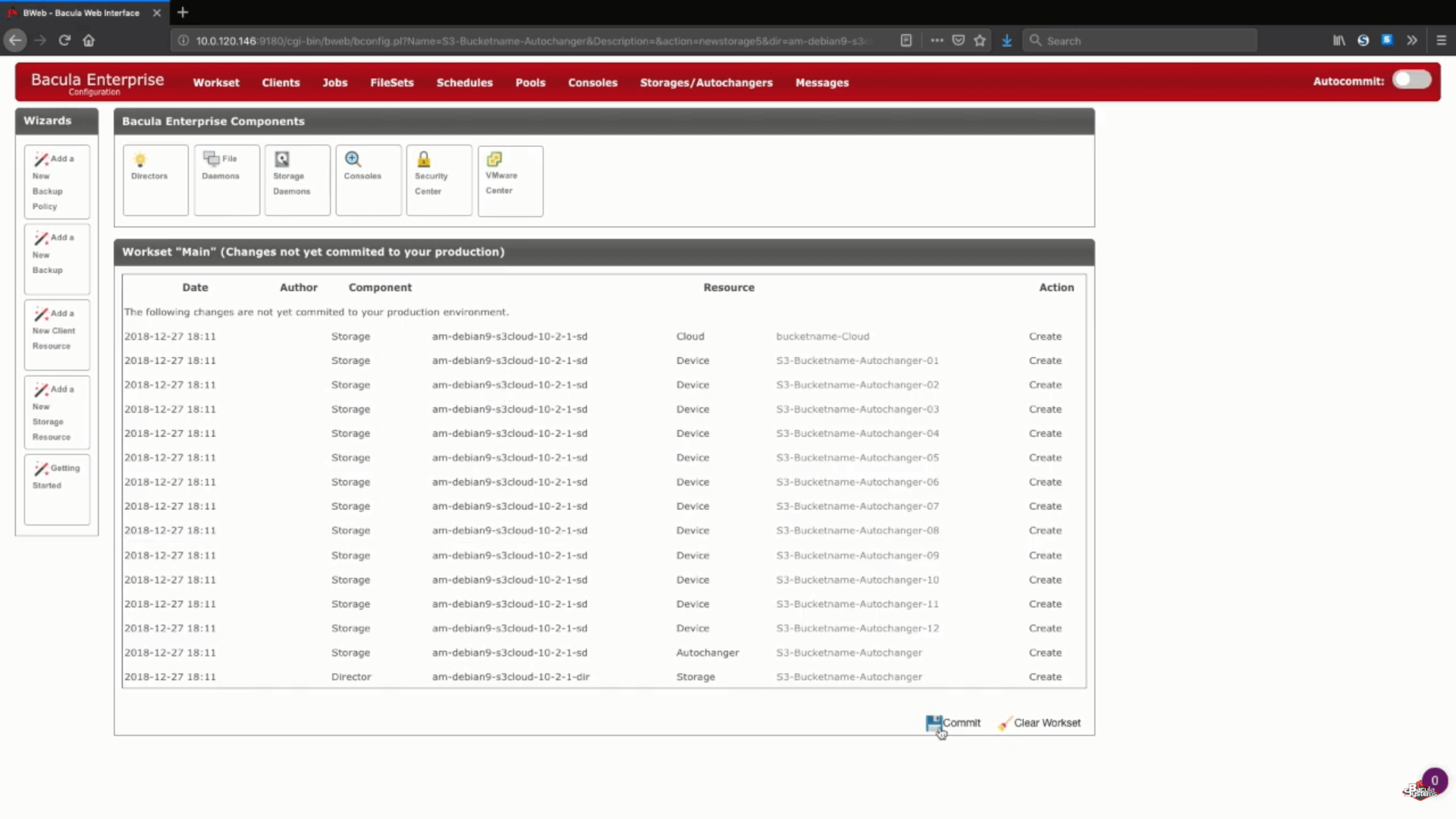
Task: Toggle reader view icon in address bar
Action: coord(906,40)
